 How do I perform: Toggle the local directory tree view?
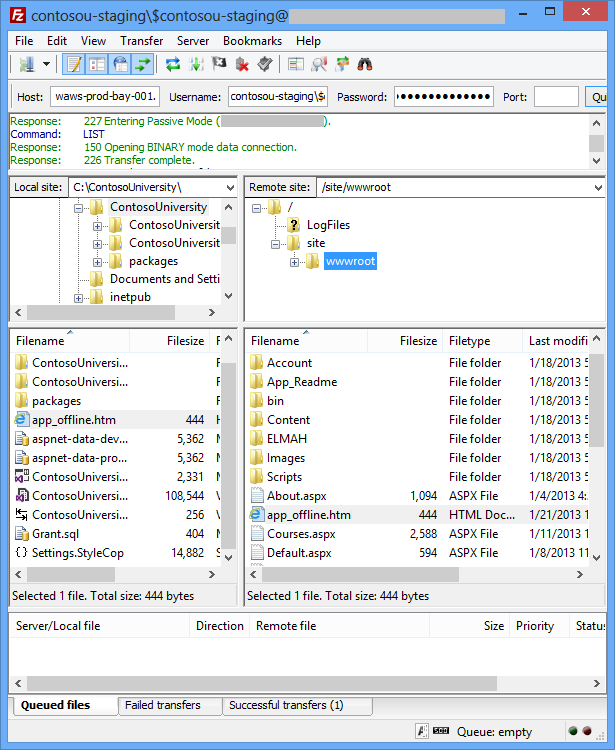pyautogui.click(x=97, y=64)
